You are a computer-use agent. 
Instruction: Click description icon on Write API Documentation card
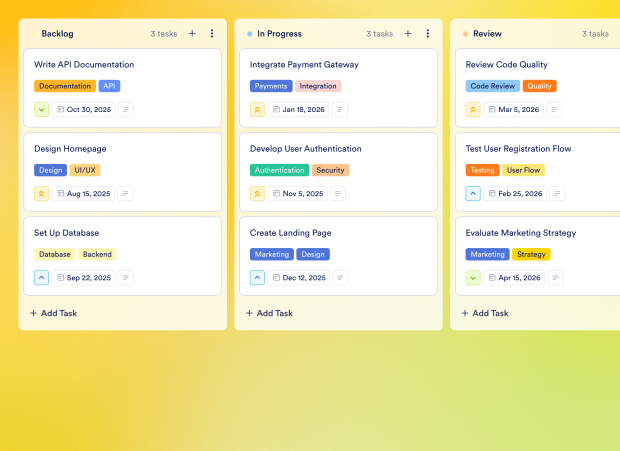(126, 110)
